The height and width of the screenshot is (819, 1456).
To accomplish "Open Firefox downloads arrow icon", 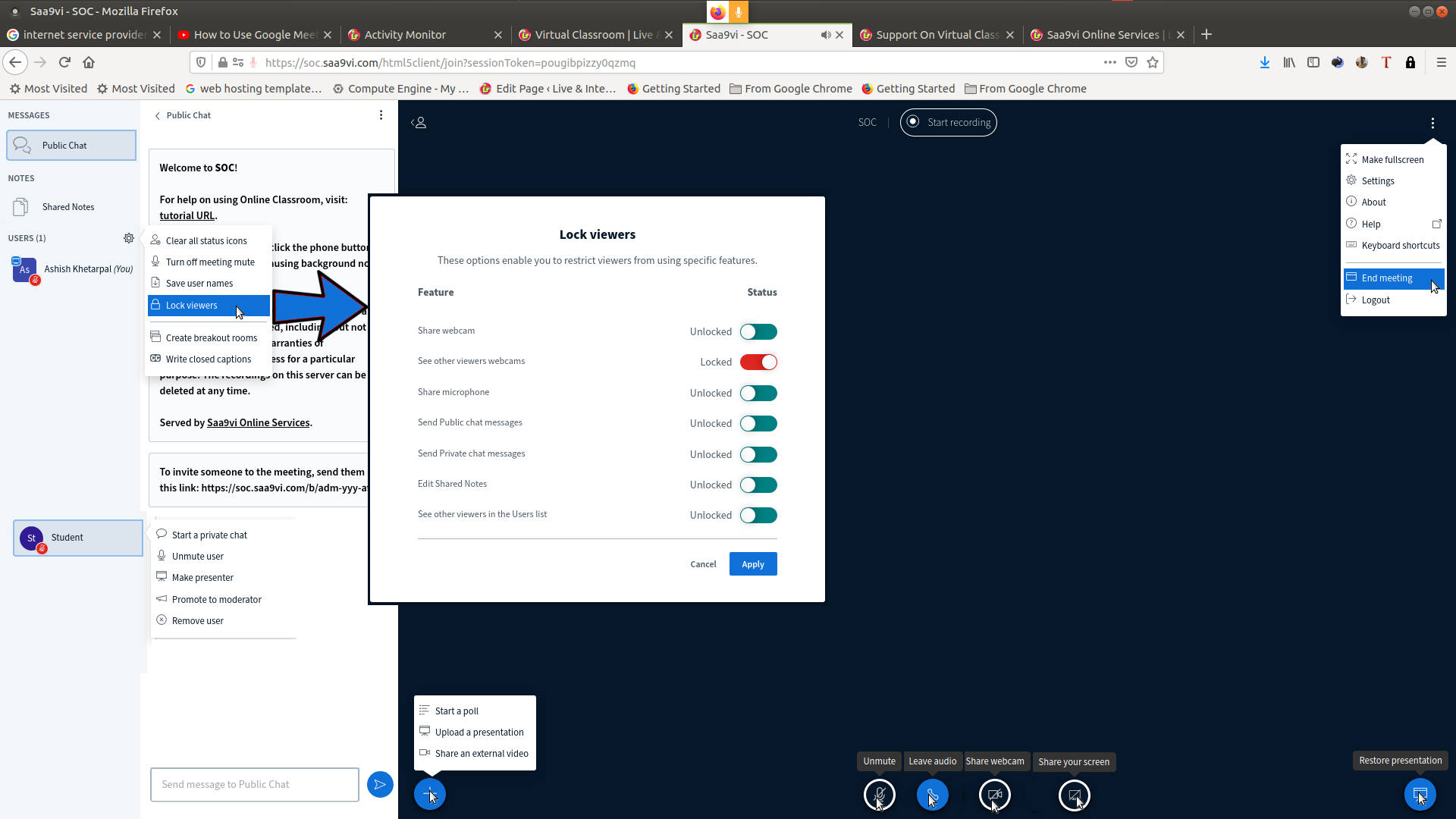I will pyautogui.click(x=1264, y=62).
